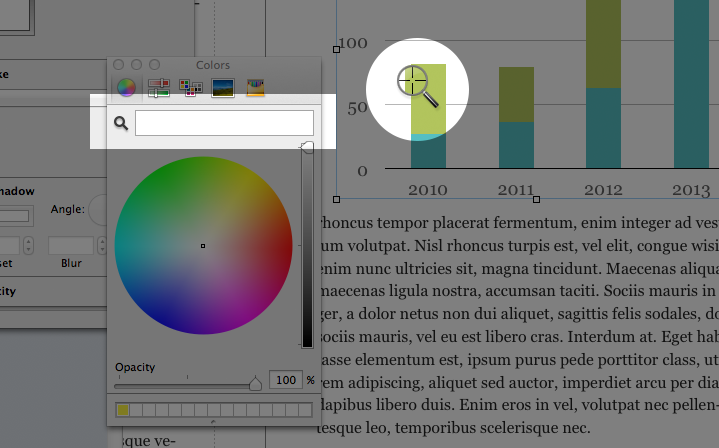
Task: Click the shadow Angle dial
Action: pyautogui.click(x=98, y=210)
